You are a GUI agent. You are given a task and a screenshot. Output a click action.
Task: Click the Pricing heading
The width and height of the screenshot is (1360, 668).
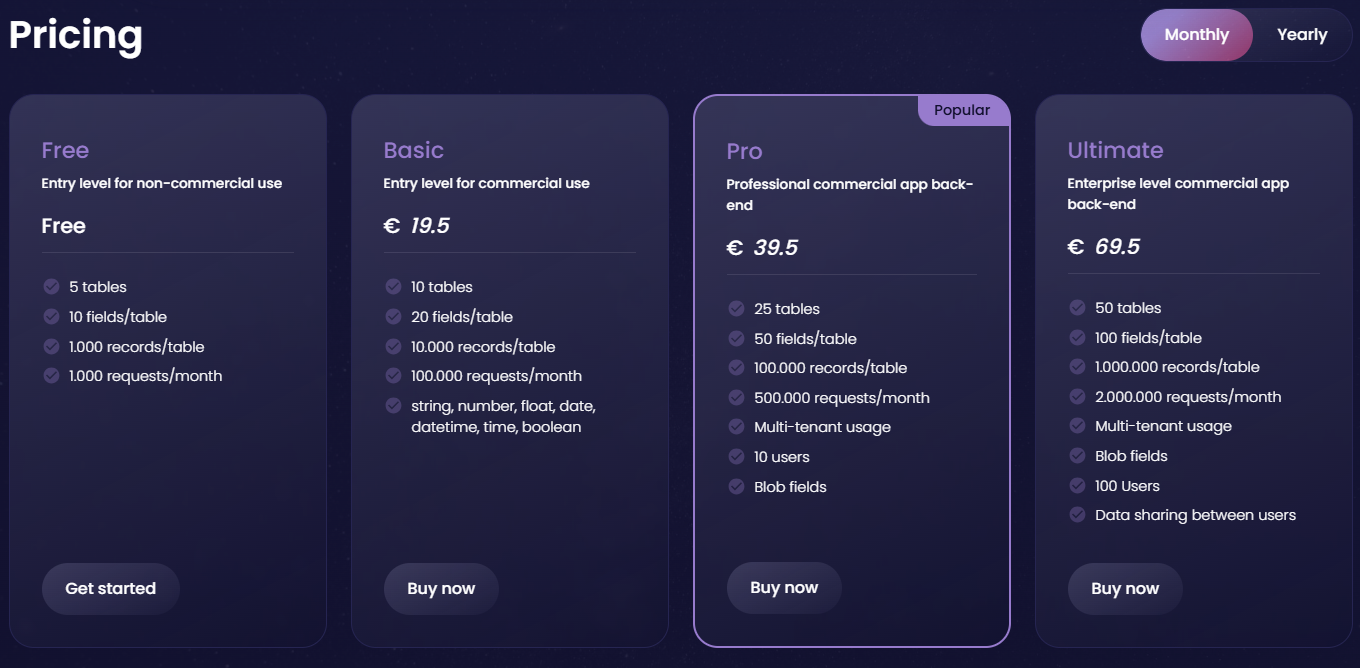click(x=76, y=35)
